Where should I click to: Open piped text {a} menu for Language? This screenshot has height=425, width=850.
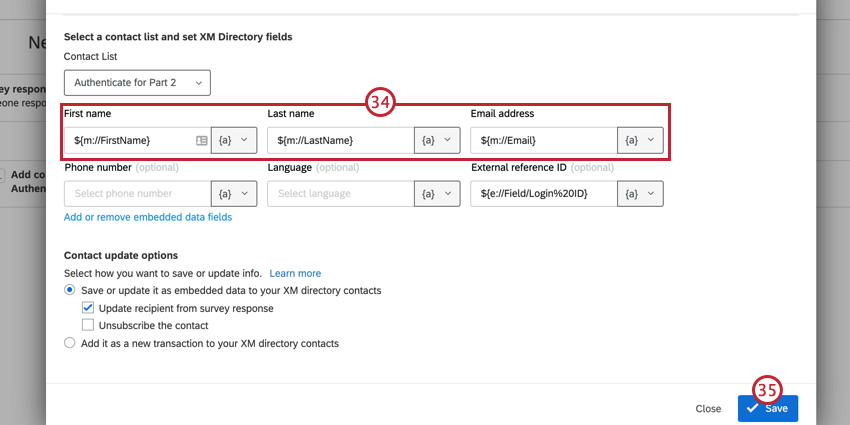[435, 194]
